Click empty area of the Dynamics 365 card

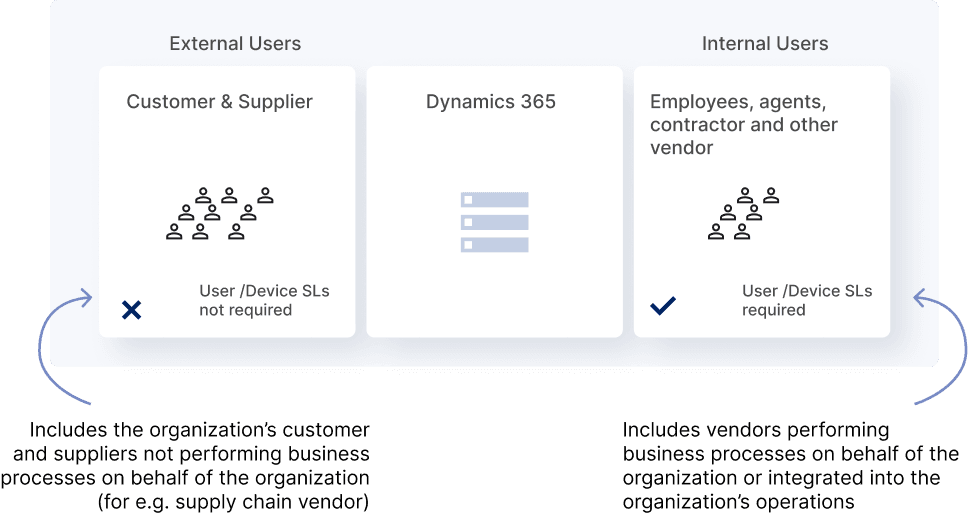490,300
